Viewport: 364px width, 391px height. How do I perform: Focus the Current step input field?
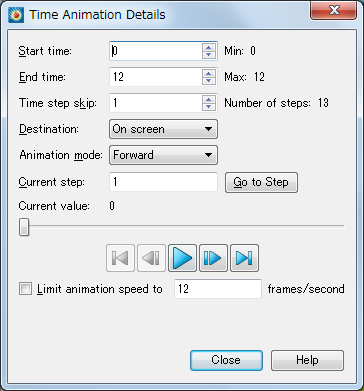click(163, 182)
